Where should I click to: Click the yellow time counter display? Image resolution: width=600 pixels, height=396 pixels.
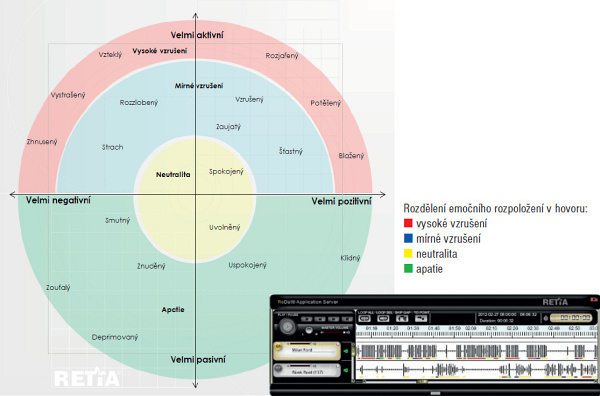pyautogui.click(x=571, y=318)
